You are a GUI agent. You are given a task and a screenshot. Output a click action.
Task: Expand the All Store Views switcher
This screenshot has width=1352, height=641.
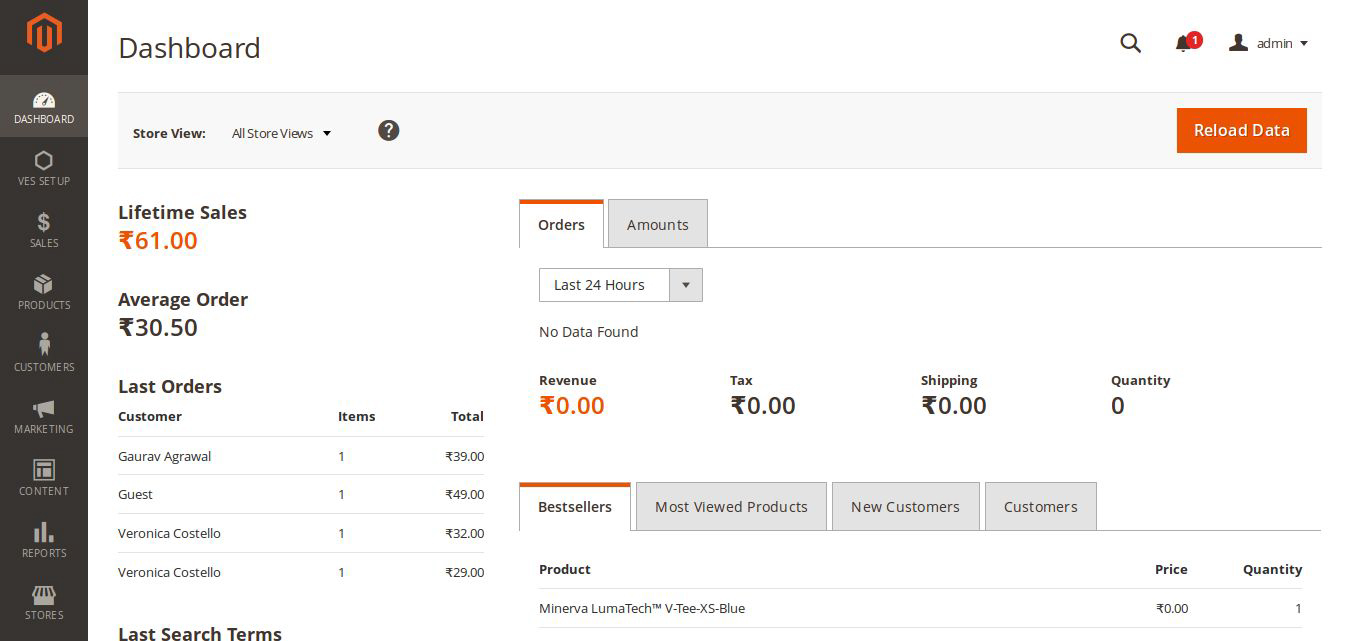pos(281,133)
